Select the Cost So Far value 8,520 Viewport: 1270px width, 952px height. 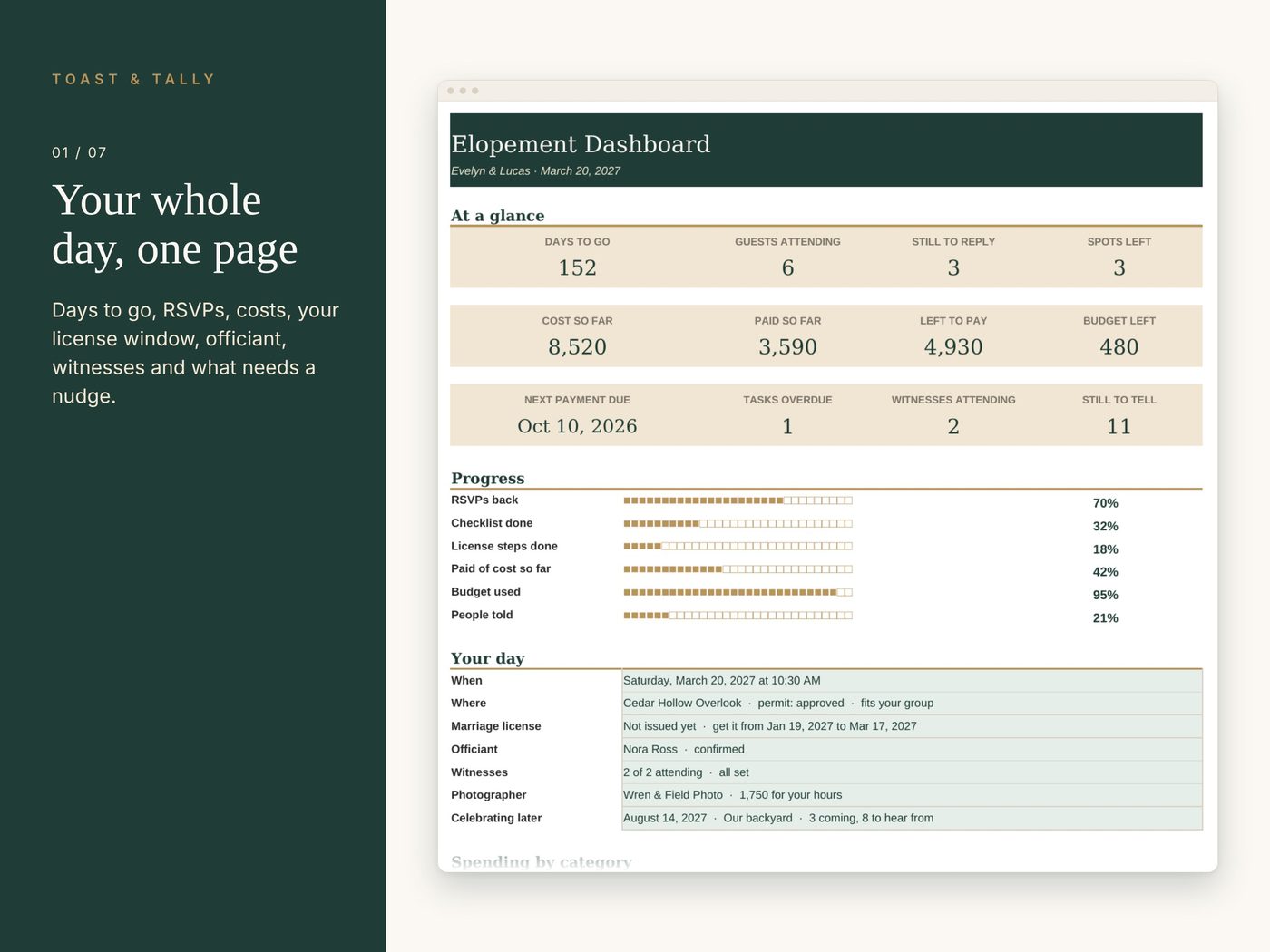(x=577, y=346)
